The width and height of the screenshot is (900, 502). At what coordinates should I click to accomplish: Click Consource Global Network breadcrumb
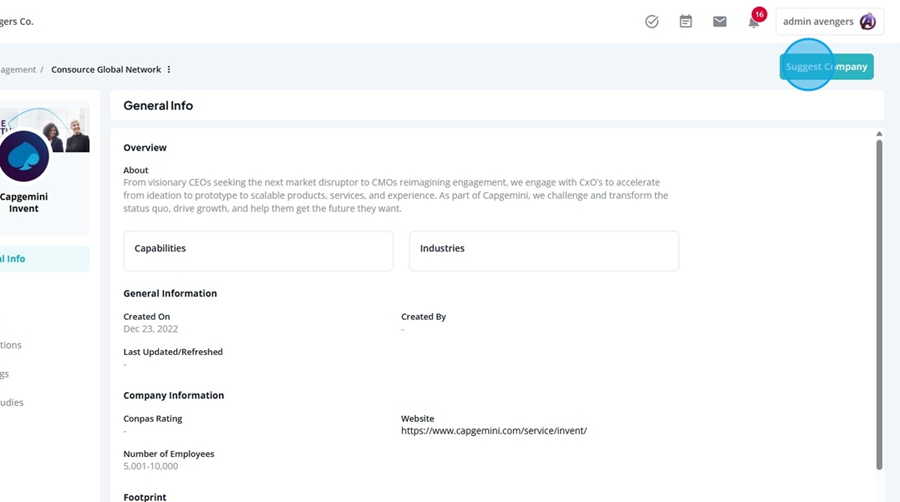click(x=106, y=69)
